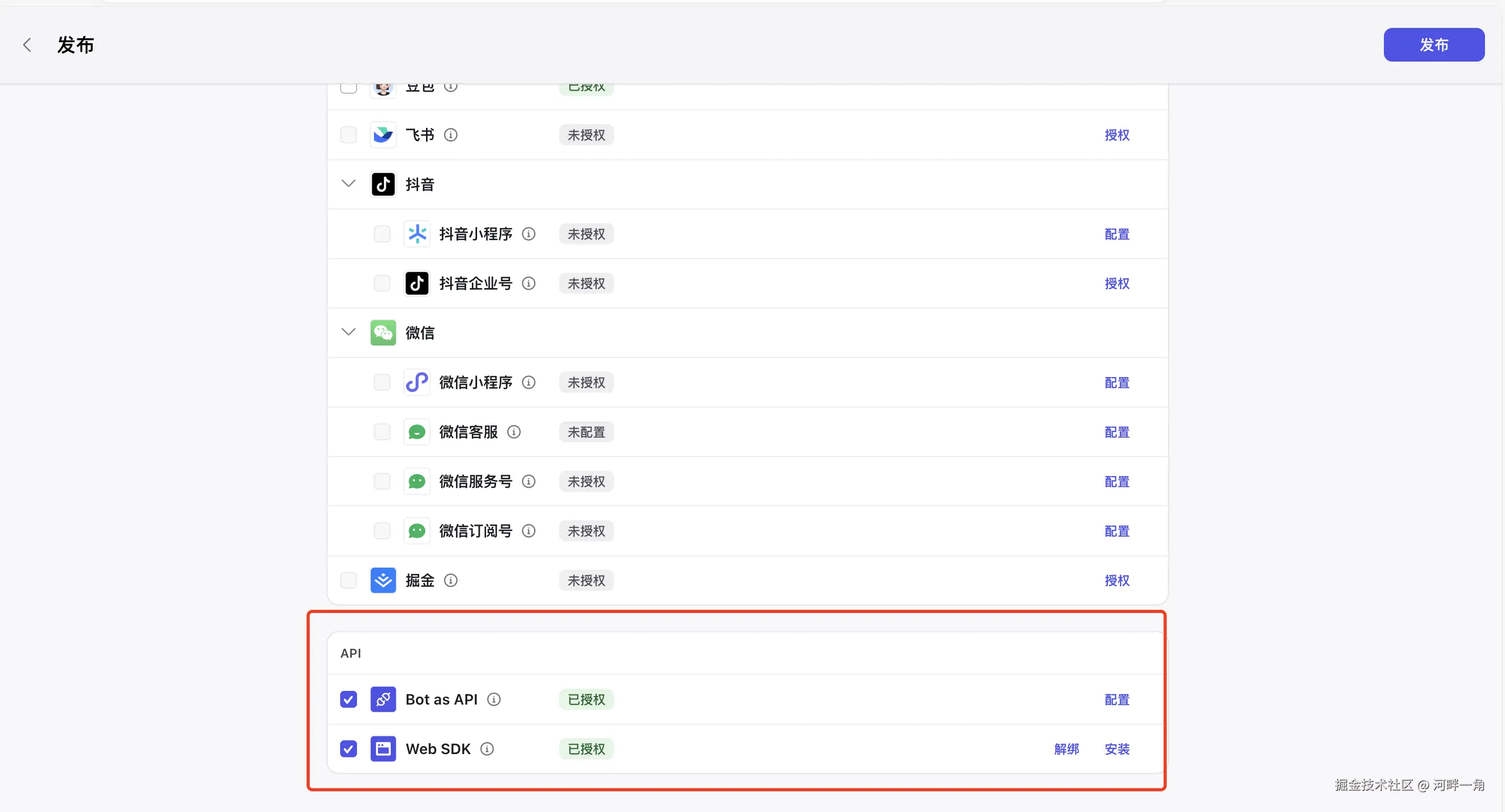The width and height of the screenshot is (1505, 812).
Task: Uncheck the Bot as API checkbox
Action: point(349,700)
